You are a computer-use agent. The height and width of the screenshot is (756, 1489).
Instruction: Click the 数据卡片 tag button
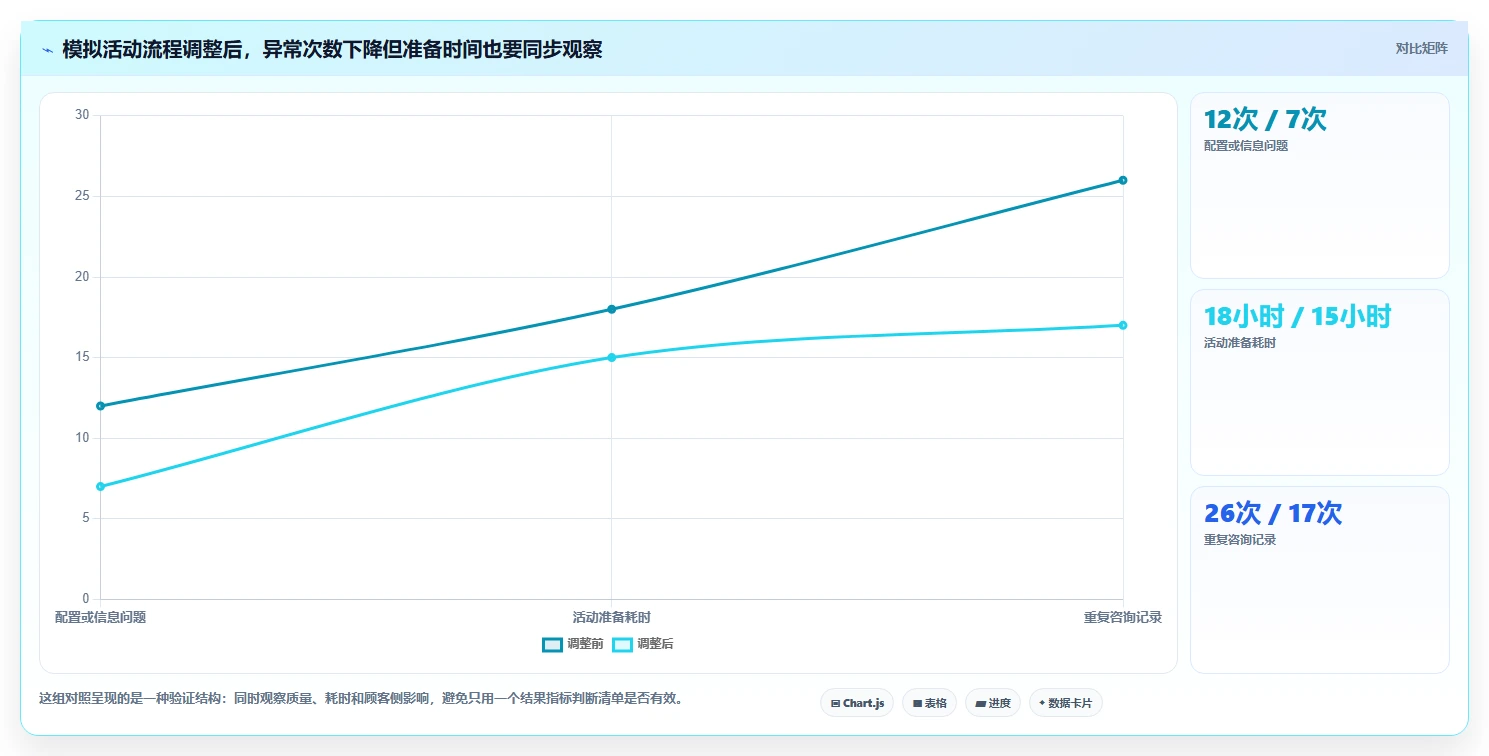(x=1066, y=703)
